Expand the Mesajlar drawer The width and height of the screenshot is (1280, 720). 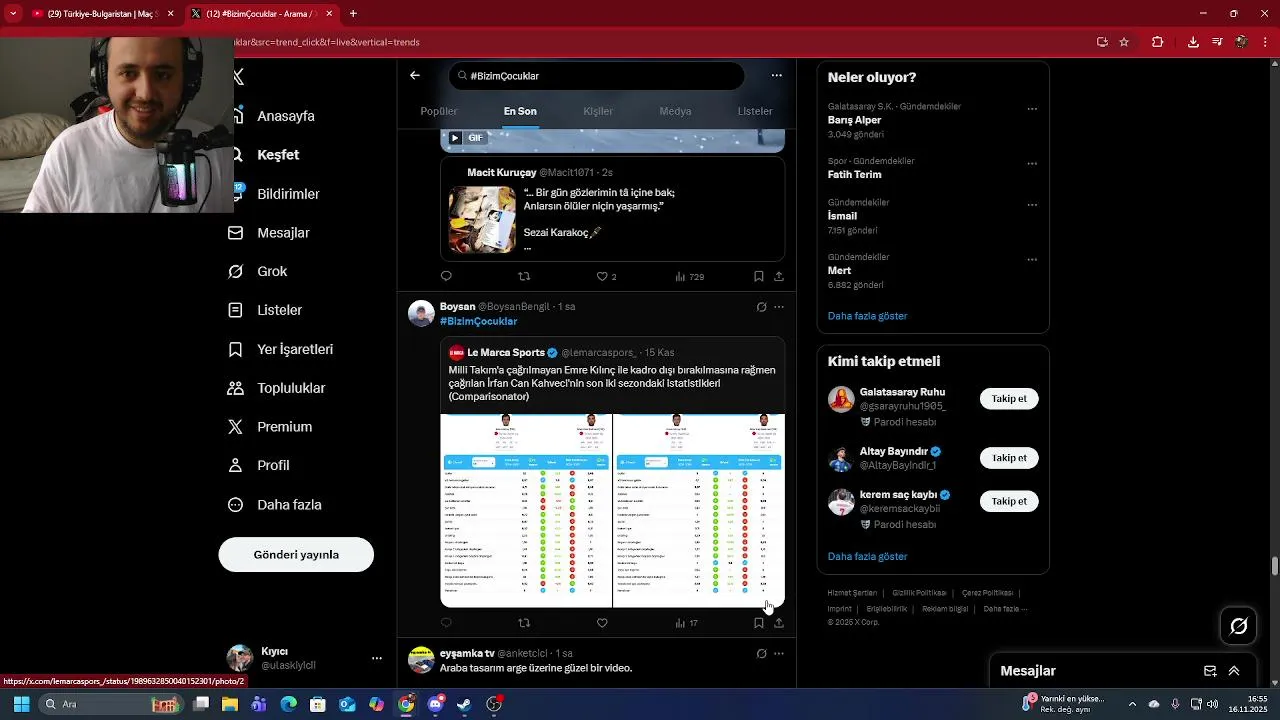1234,671
